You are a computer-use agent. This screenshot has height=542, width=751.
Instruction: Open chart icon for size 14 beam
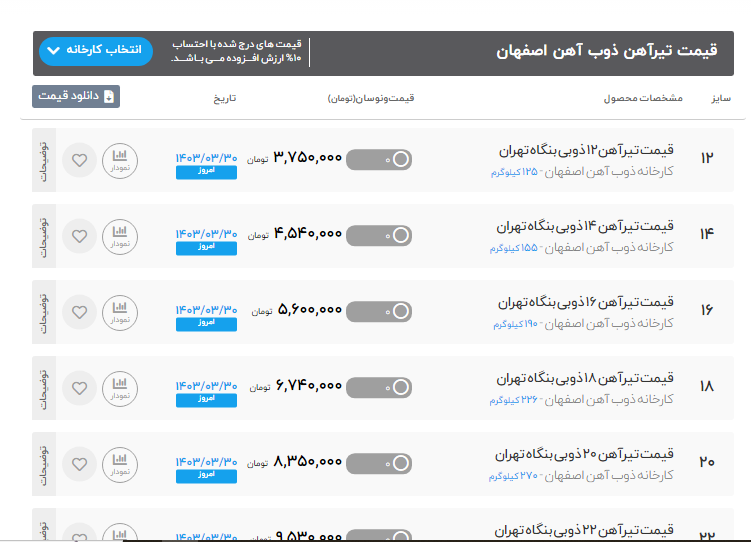tap(120, 236)
